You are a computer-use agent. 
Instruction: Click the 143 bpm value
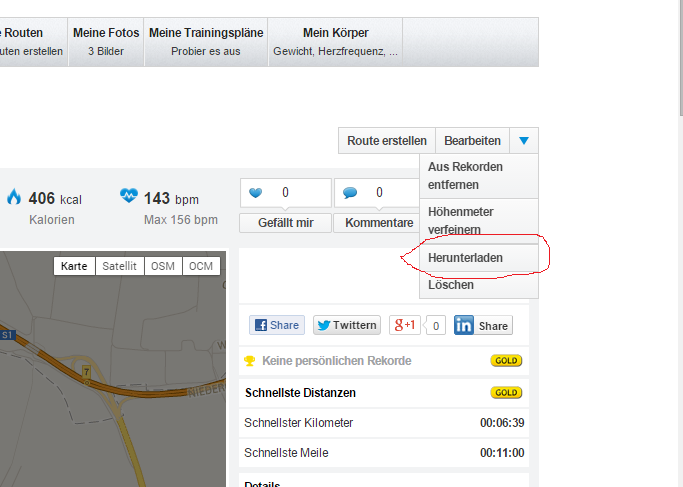(171, 199)
